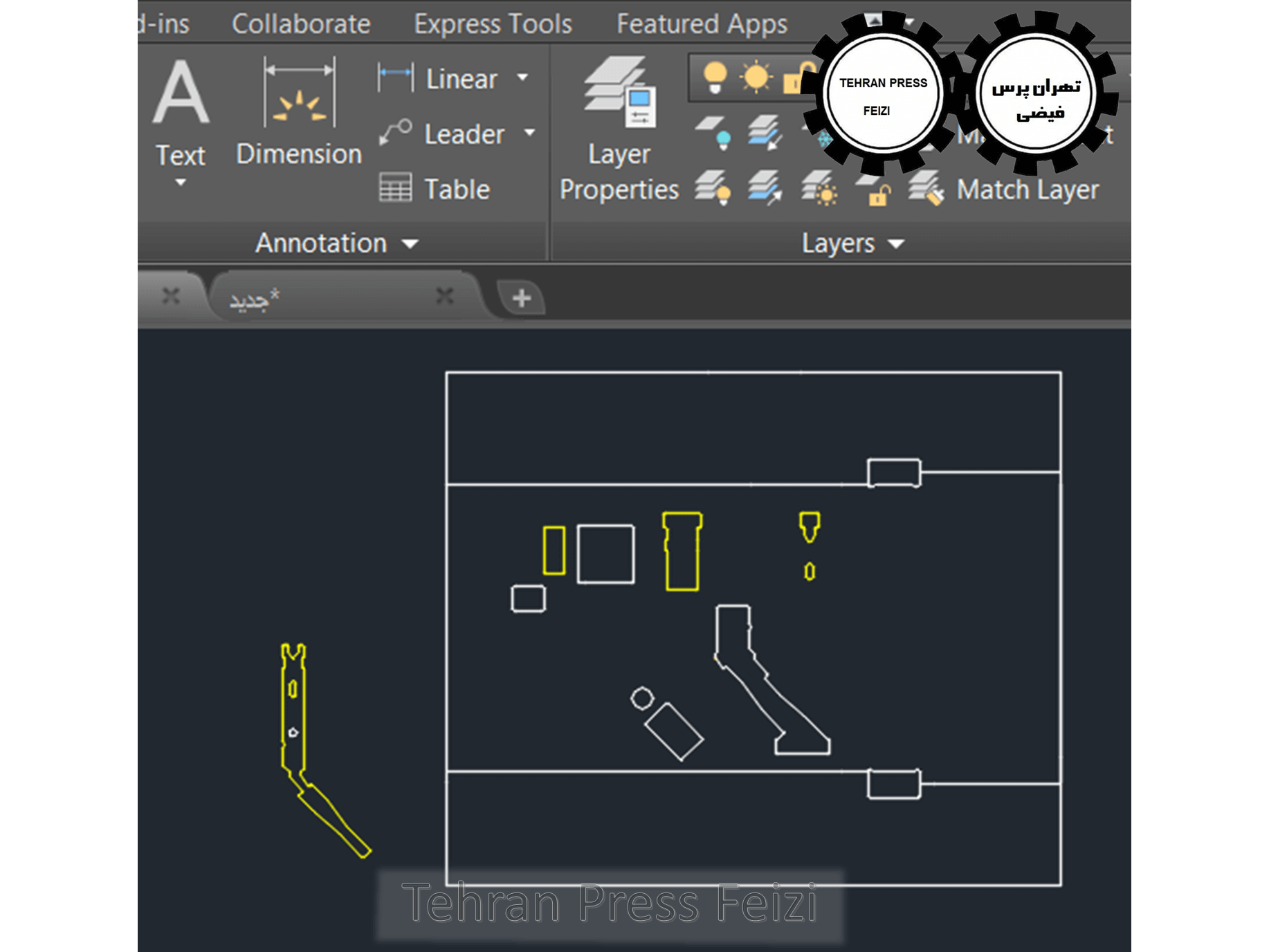Select the small white rectangle at left
The image size is (1269, 952).
[529, 598]
